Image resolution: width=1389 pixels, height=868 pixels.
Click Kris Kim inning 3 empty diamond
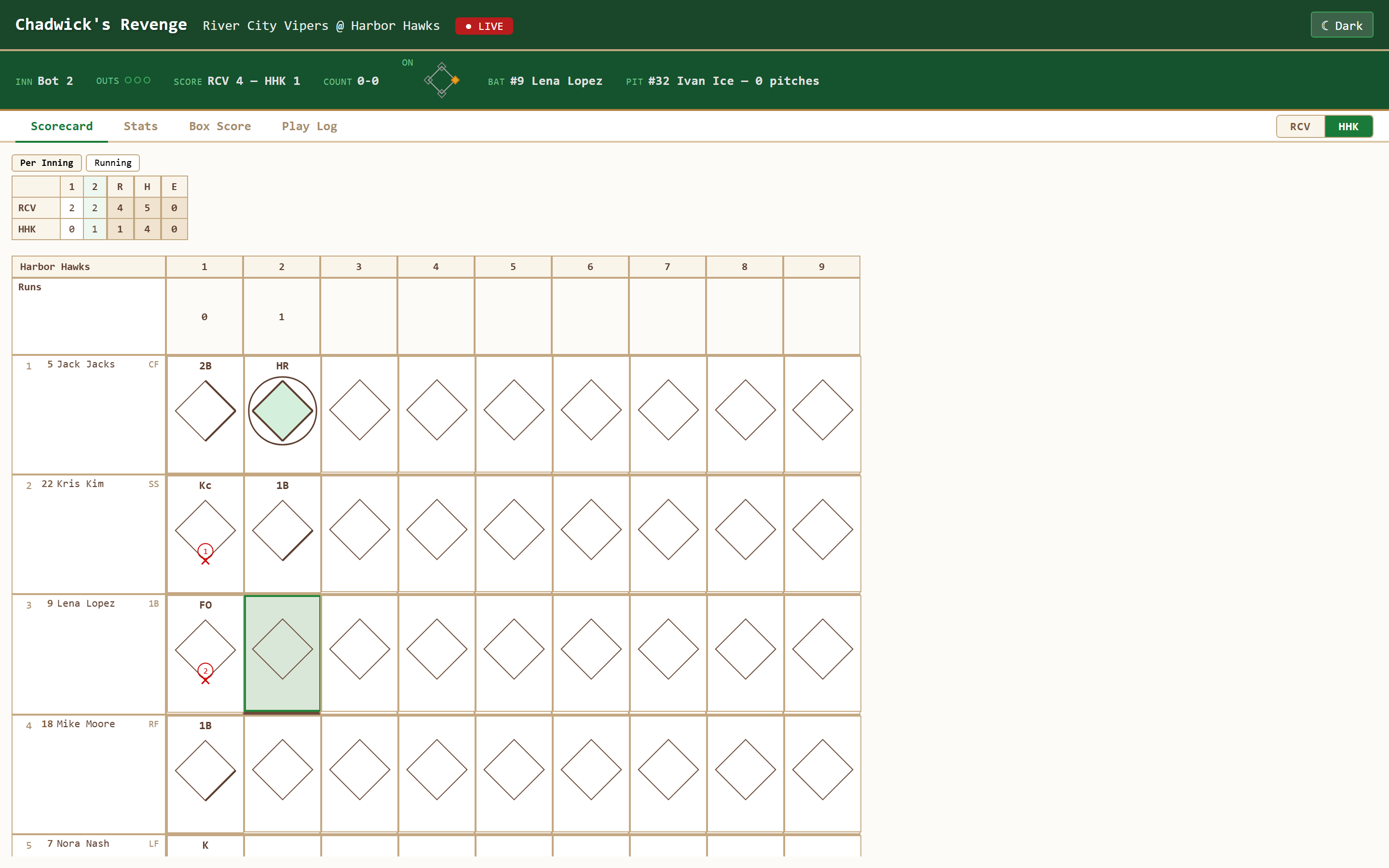tap(360, 530)
